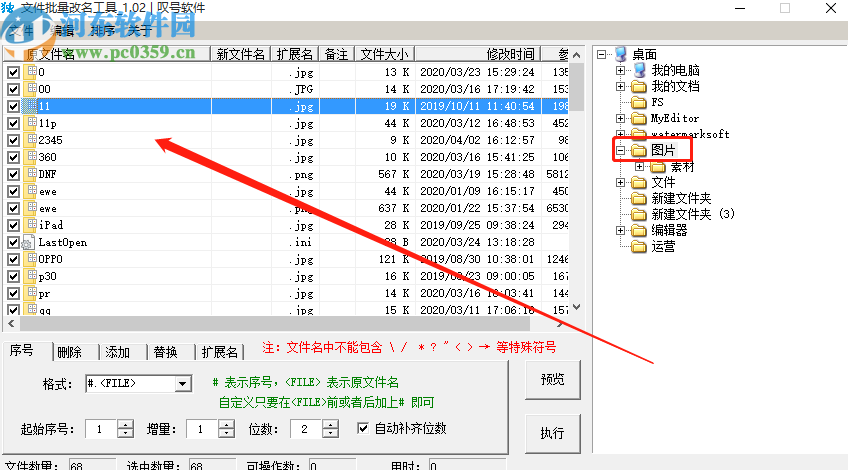Viewport: 848px width, 470px height.
Task: Click the file icon for OPPO
Action: click(x=31, y=259)
